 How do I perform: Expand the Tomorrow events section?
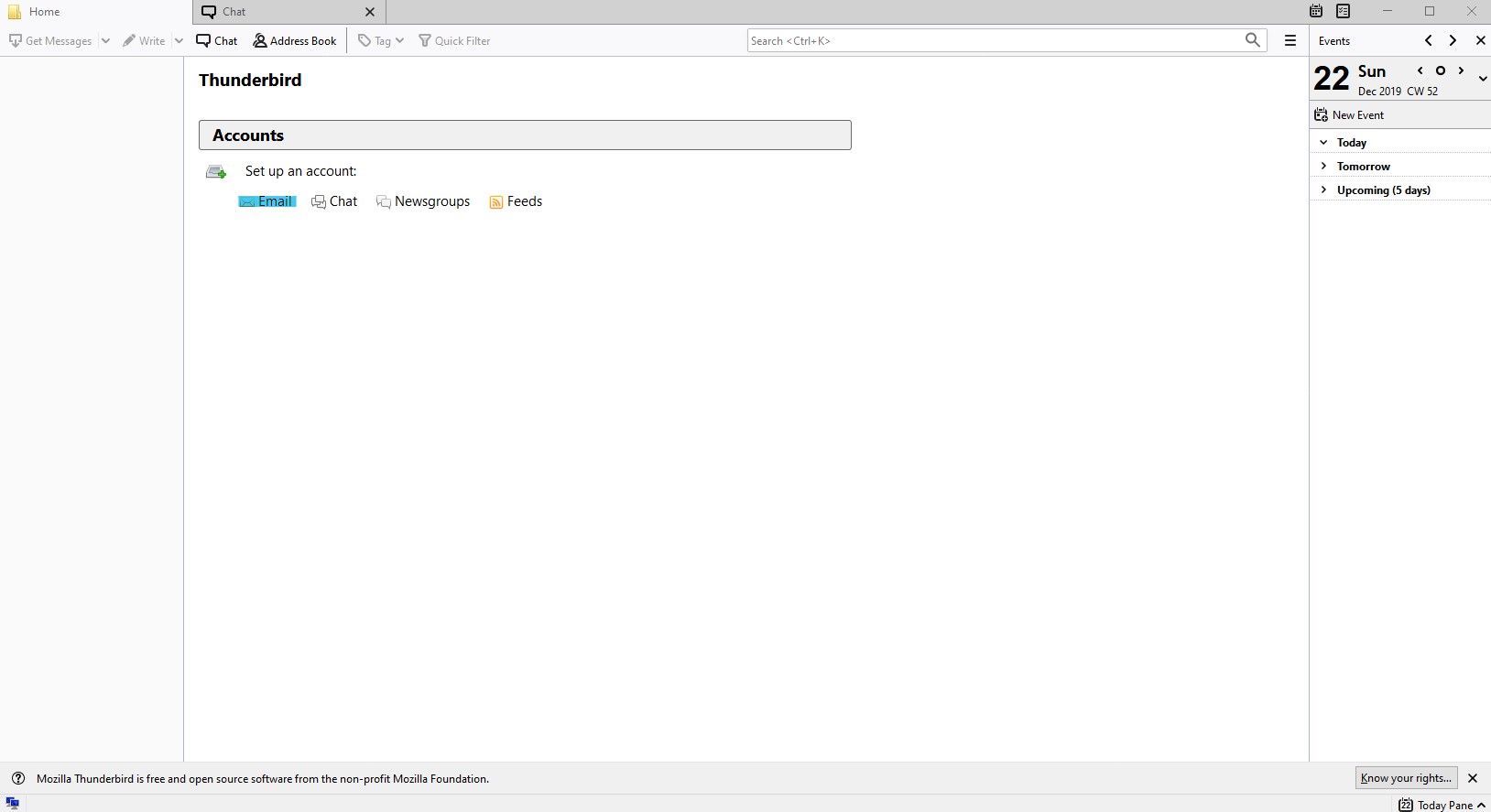1323,166
